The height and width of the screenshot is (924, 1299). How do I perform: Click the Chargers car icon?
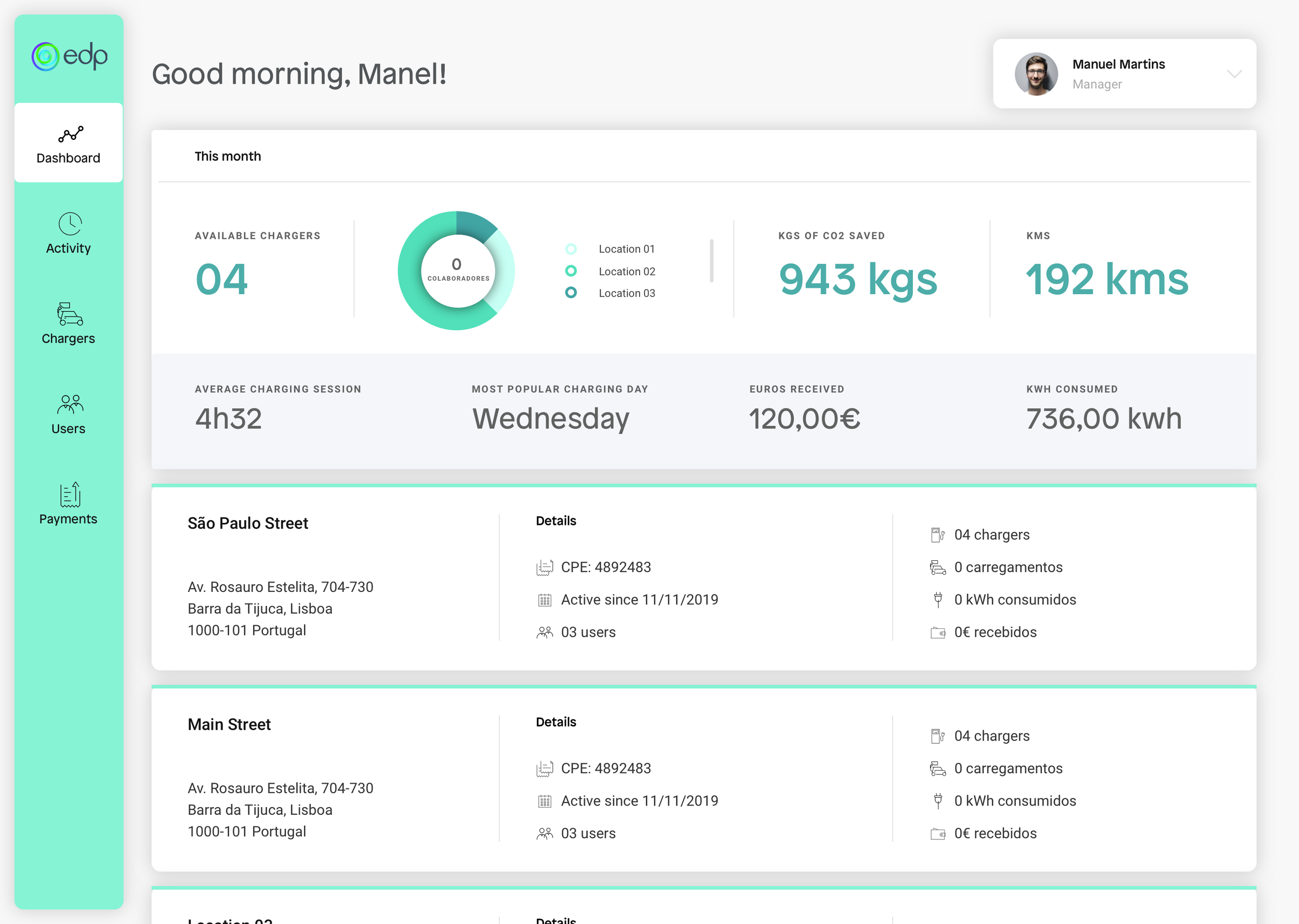[x=70, y=314]
